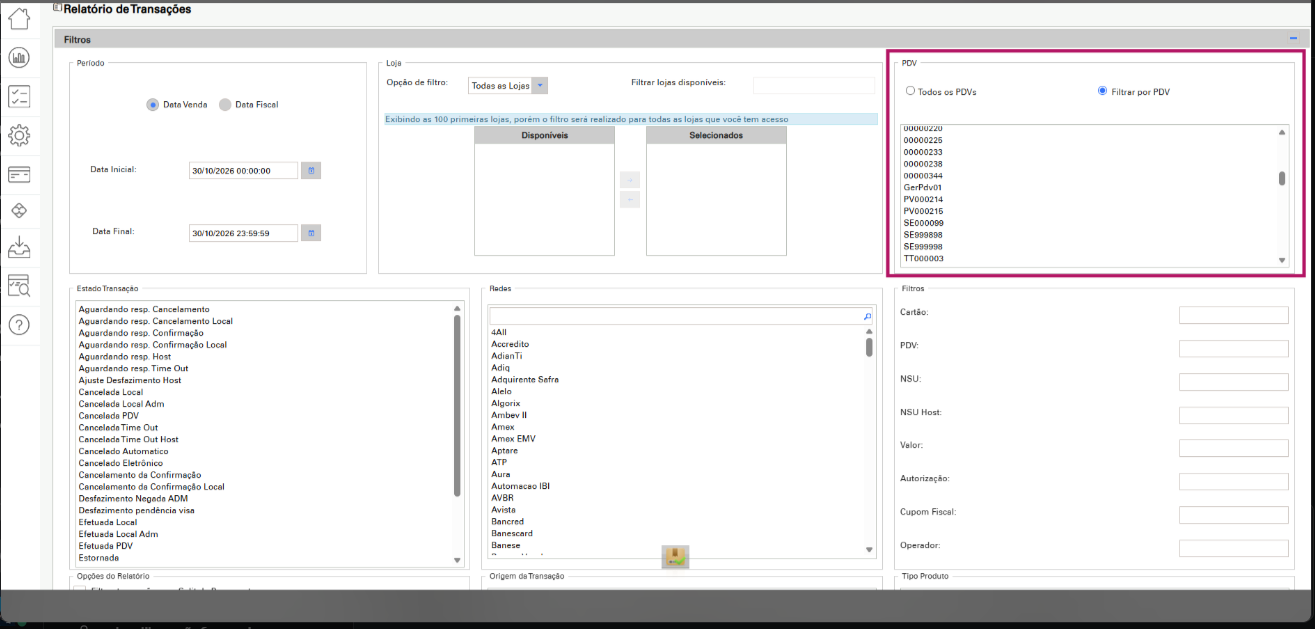This screenshot has width=1315, height=629.
Task: Open the settings gear in the sidebar
Action: point(19,134)
